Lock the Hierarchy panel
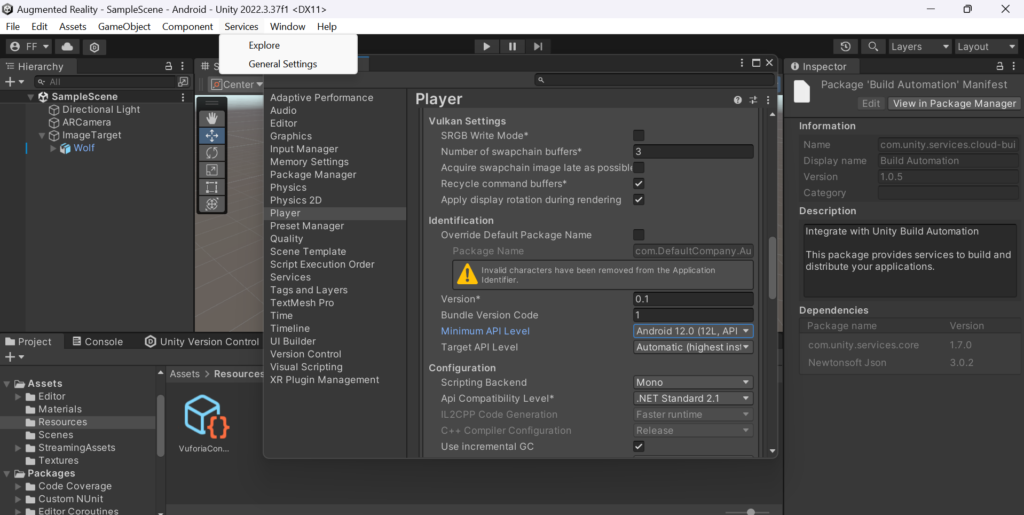Image resolution: width=1024 pixels, height=515 pixels. pyautogui.click(x=168, y=67)
